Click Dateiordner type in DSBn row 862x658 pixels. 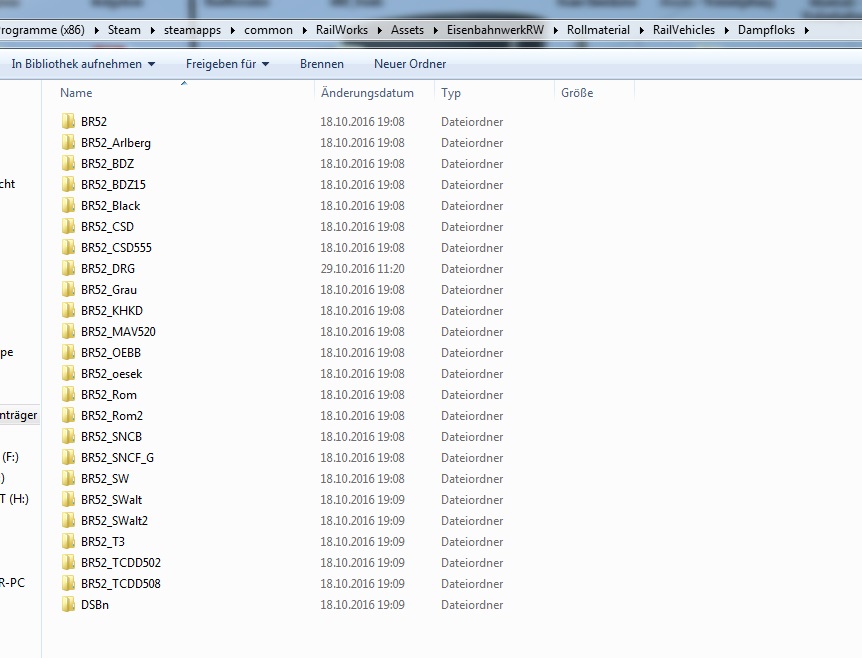[x=472, y=605]
